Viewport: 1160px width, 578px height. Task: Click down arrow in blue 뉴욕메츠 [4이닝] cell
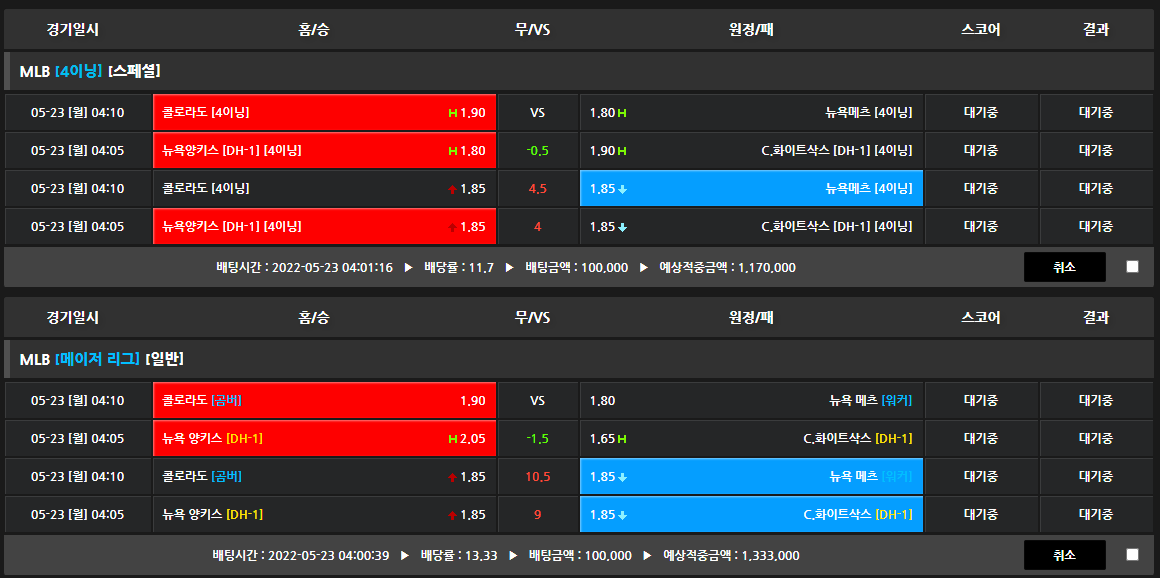[x=622, y=189]
